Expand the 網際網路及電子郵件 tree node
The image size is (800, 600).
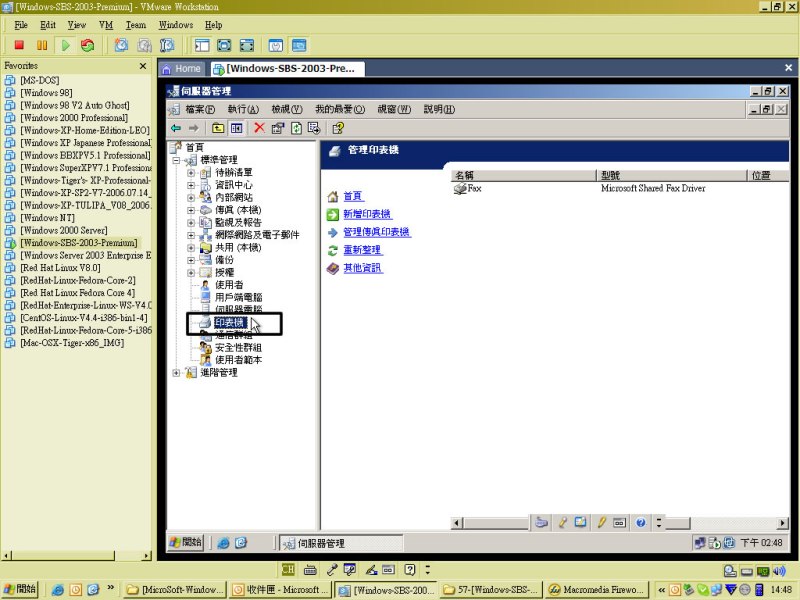click(x=191, y=235)
